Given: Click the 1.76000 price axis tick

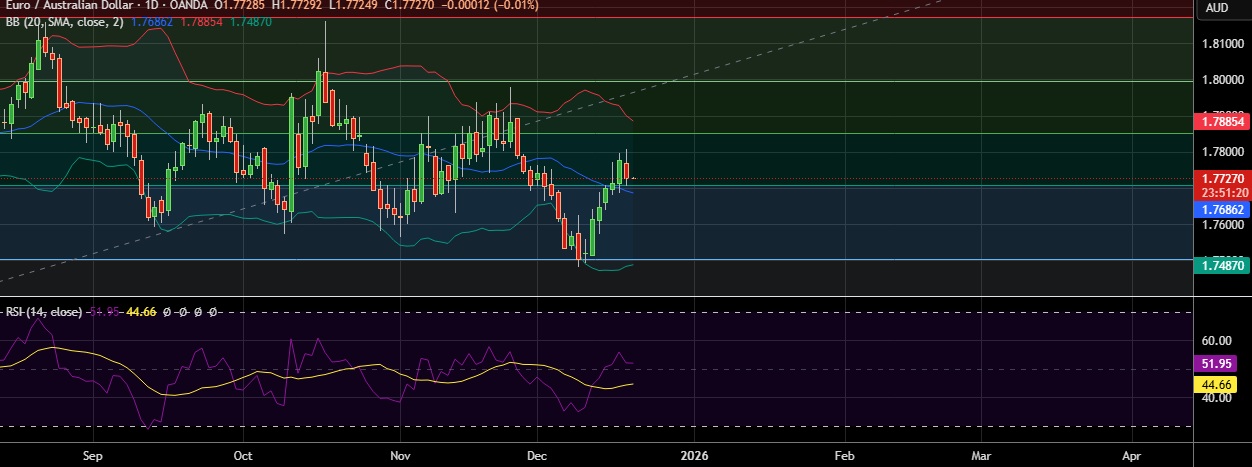Looking at the screenshot, I should pos(1222,225).
